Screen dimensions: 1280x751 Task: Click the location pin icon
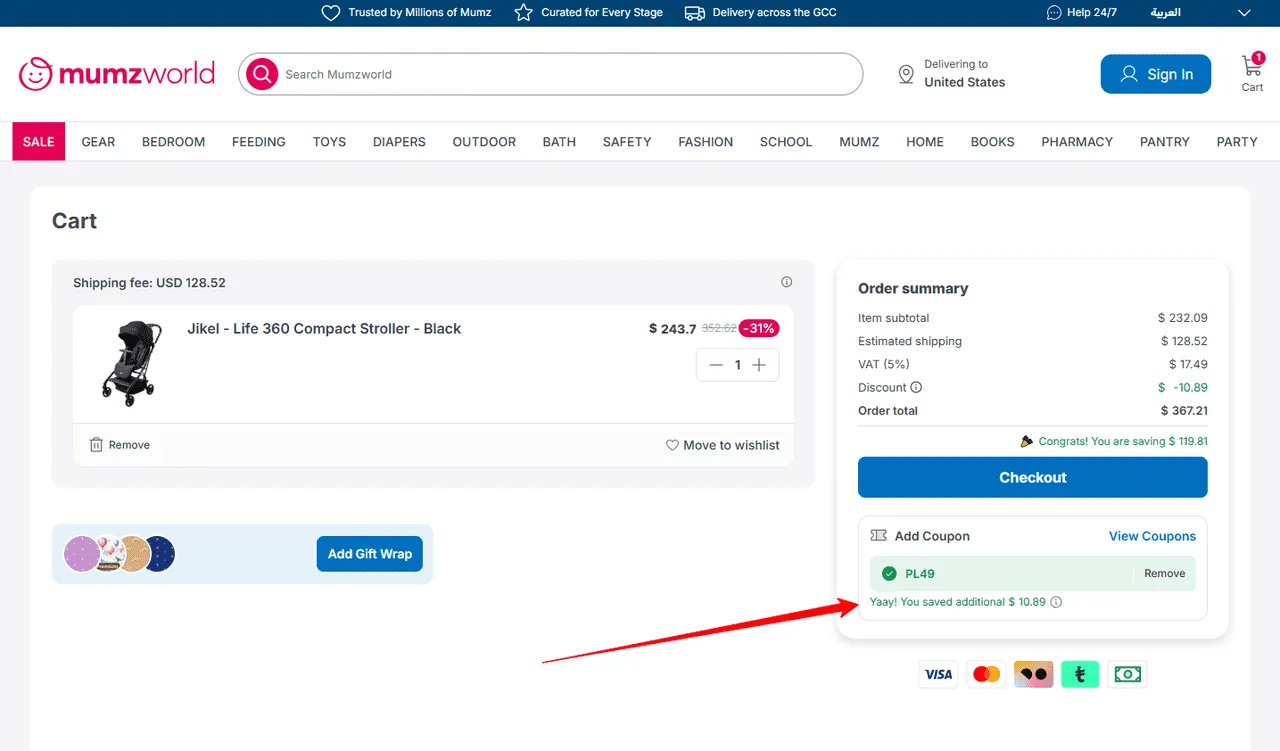(906, 74)
